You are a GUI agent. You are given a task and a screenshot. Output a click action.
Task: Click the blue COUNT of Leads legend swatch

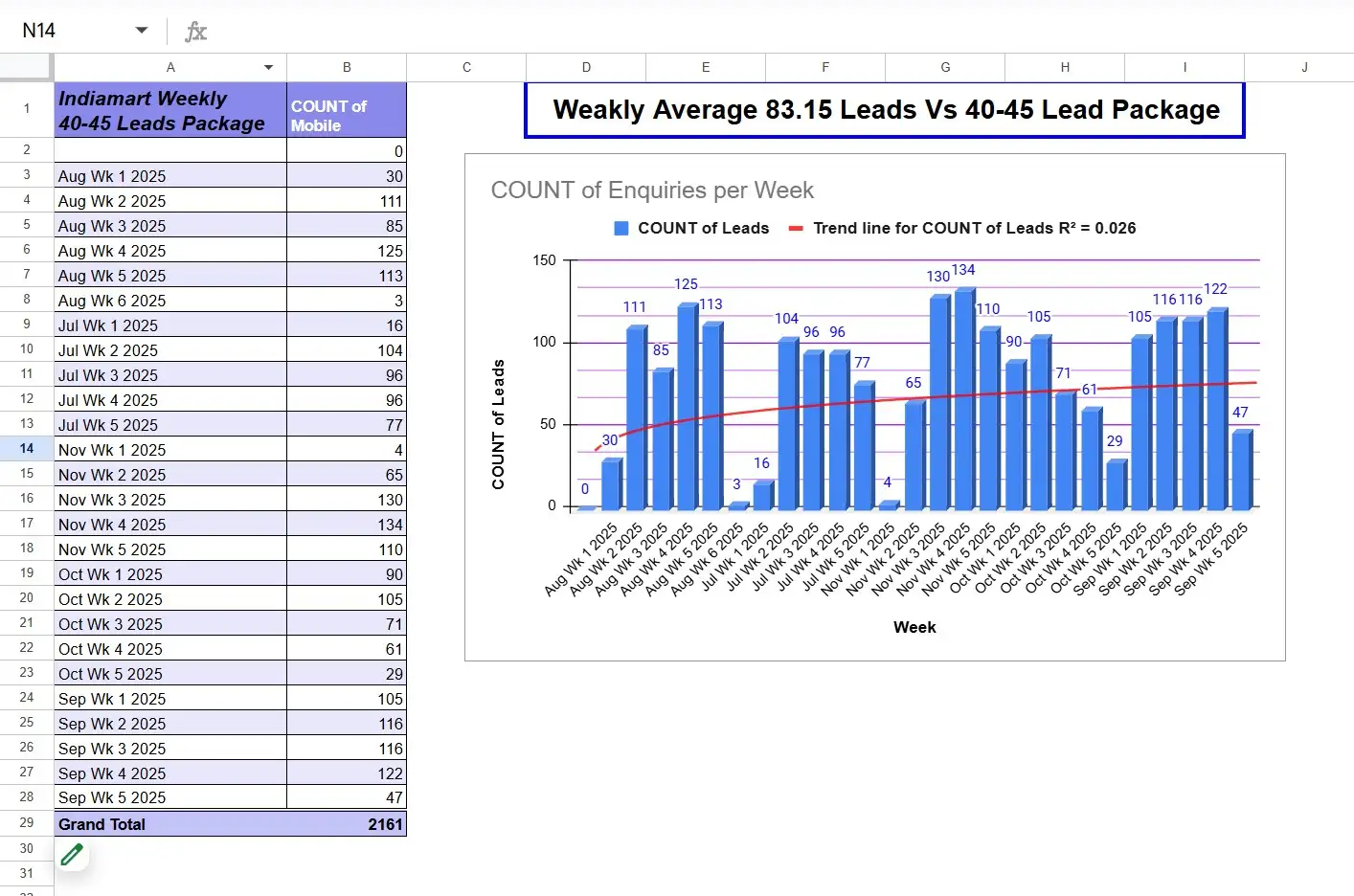(x=621, y=229)
